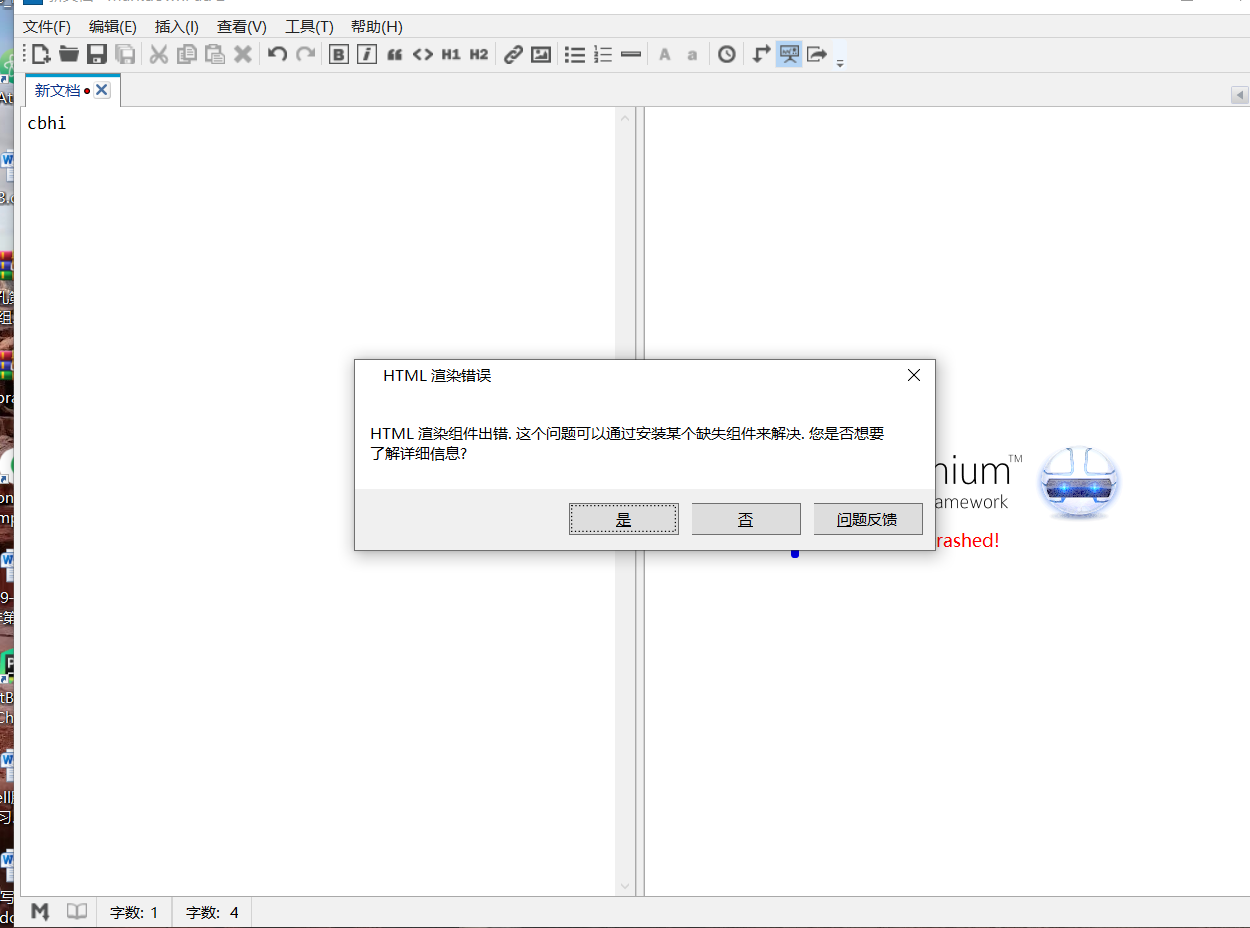Cut selection with the scissors icon
This screenshot has height=928, width=1250.
point(159,54)
